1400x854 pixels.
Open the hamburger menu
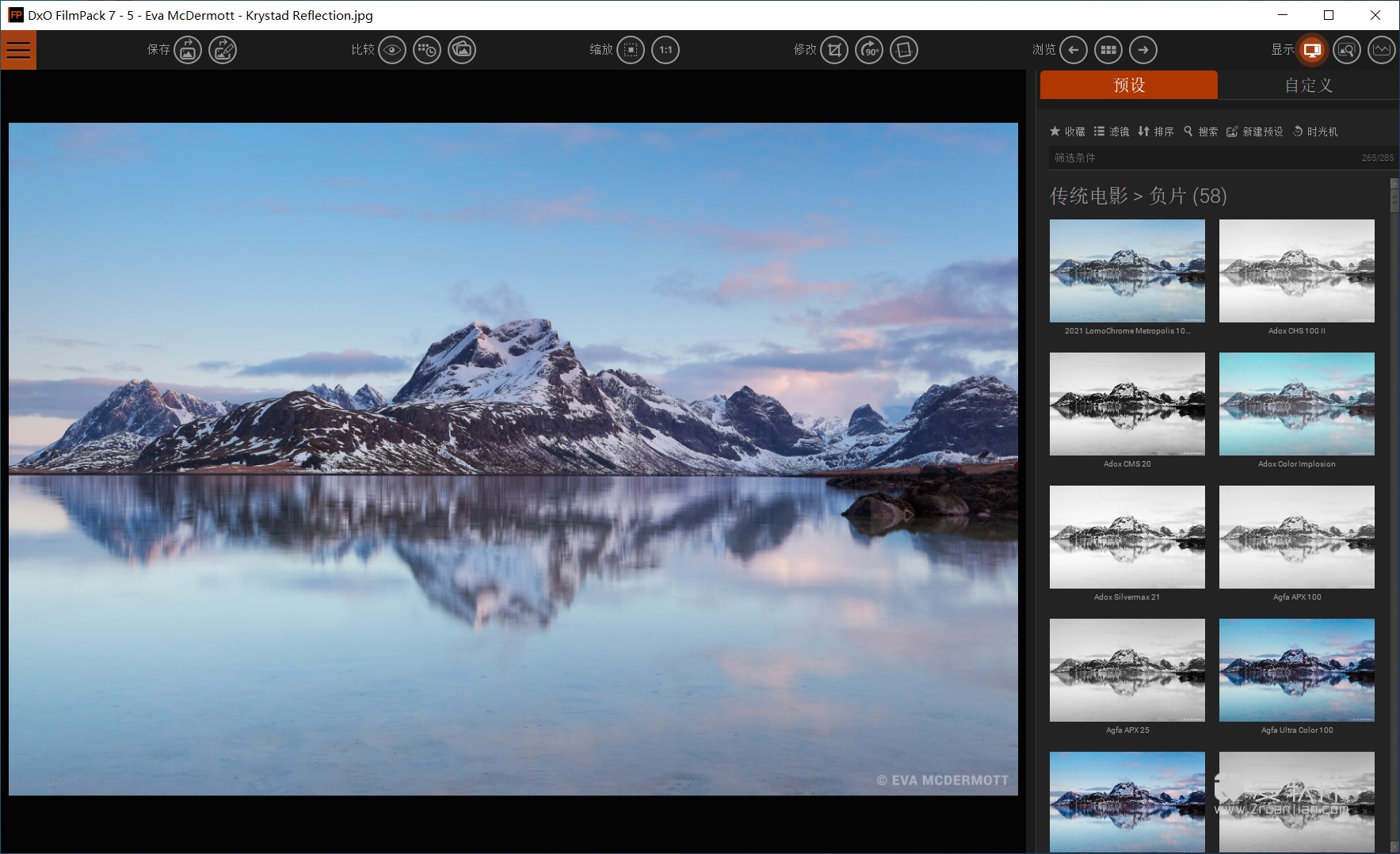pos(17,50)
